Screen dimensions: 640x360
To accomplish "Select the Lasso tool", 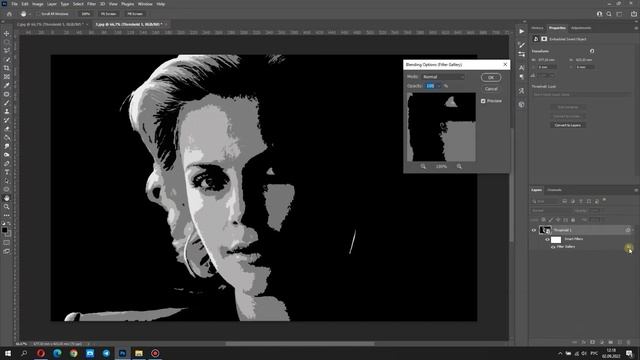I will coord(7,51).
